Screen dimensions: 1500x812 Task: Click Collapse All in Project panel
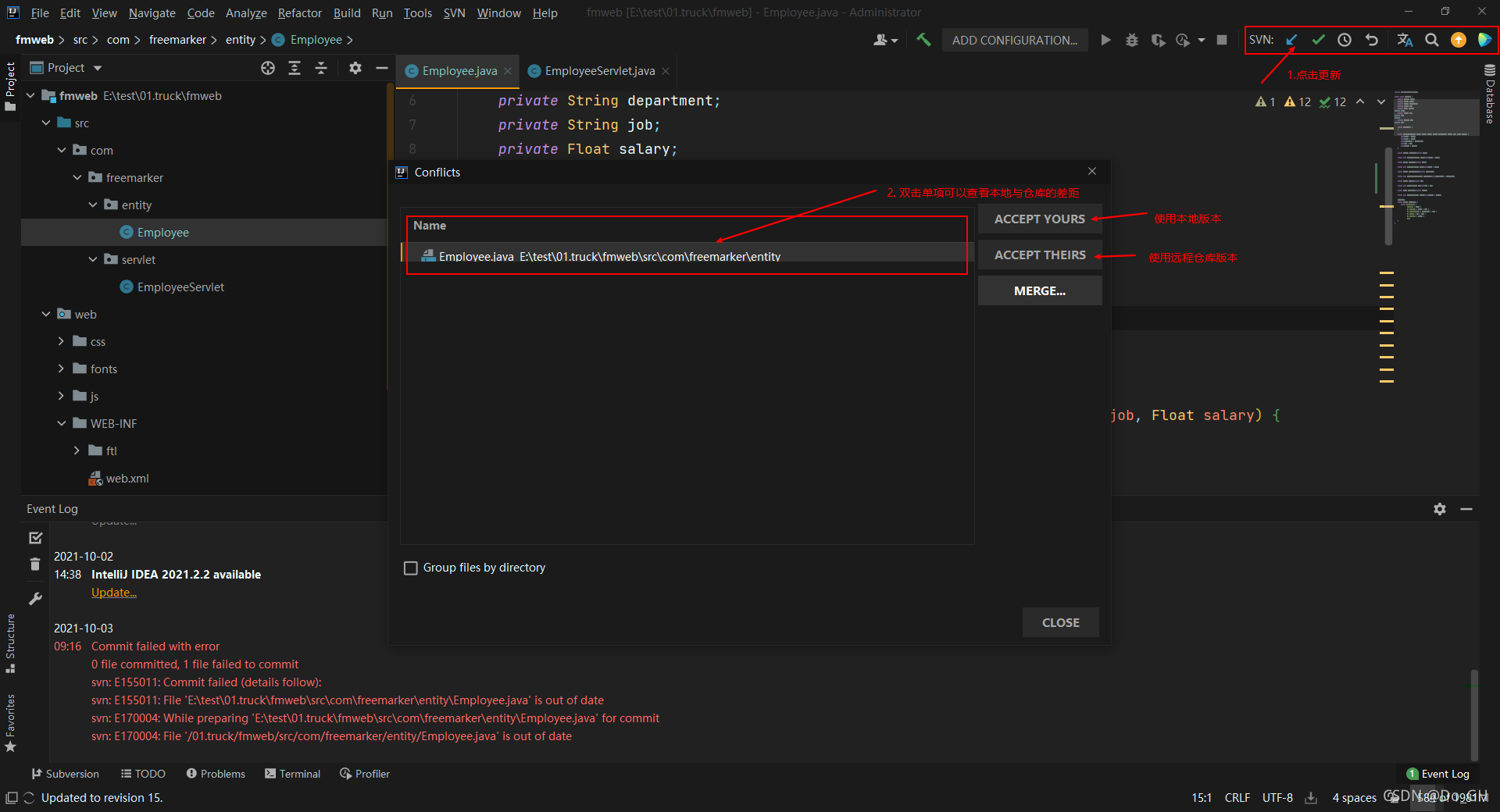[321, 68]
